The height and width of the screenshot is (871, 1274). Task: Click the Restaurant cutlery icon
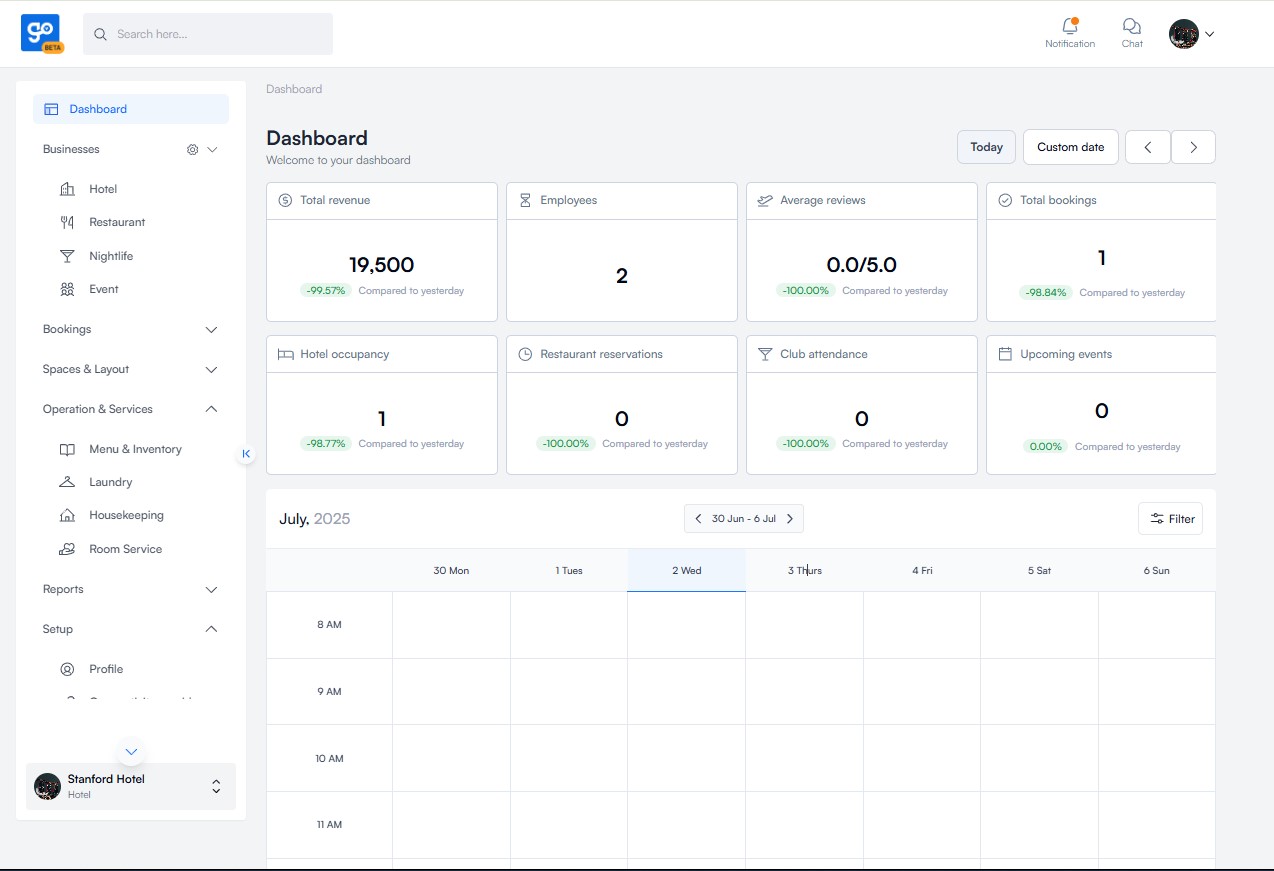tap(67, 222)
